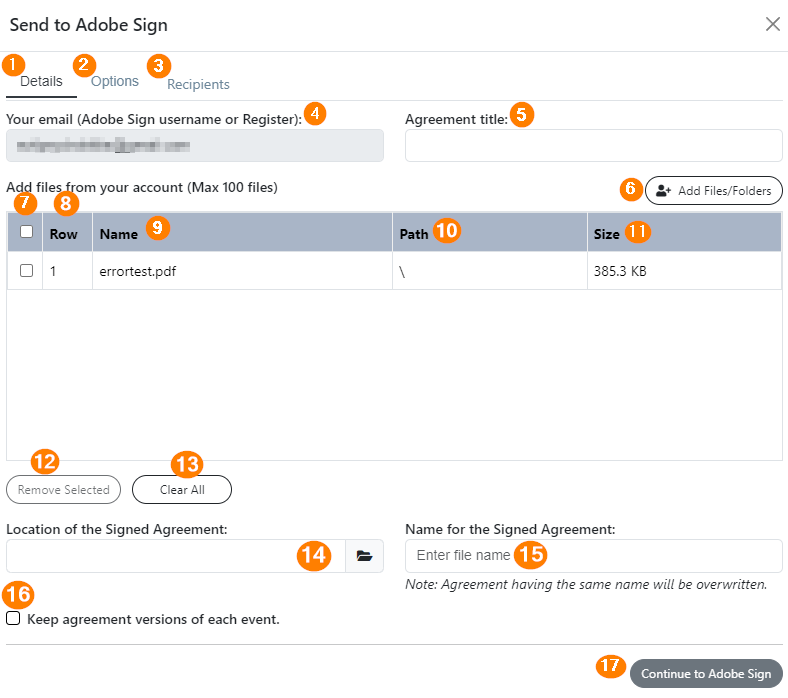This screenshot has height=698, width=788.
Task: Click the add-user icon in Add Files/Folders
Action: [x=663, y=191]
